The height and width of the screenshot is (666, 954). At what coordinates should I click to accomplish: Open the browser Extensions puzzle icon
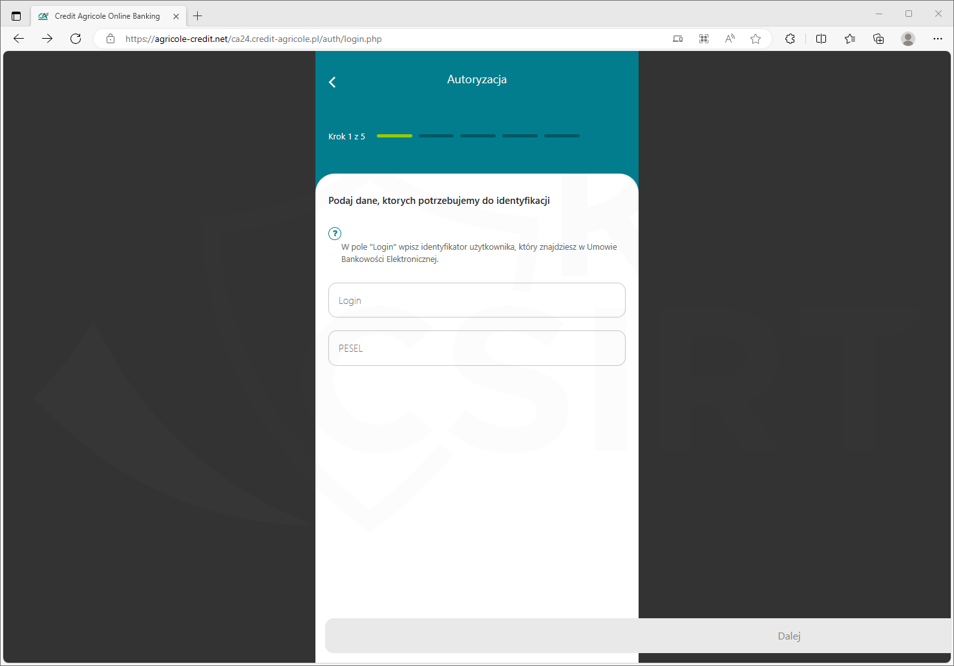[x=790, y=39]
